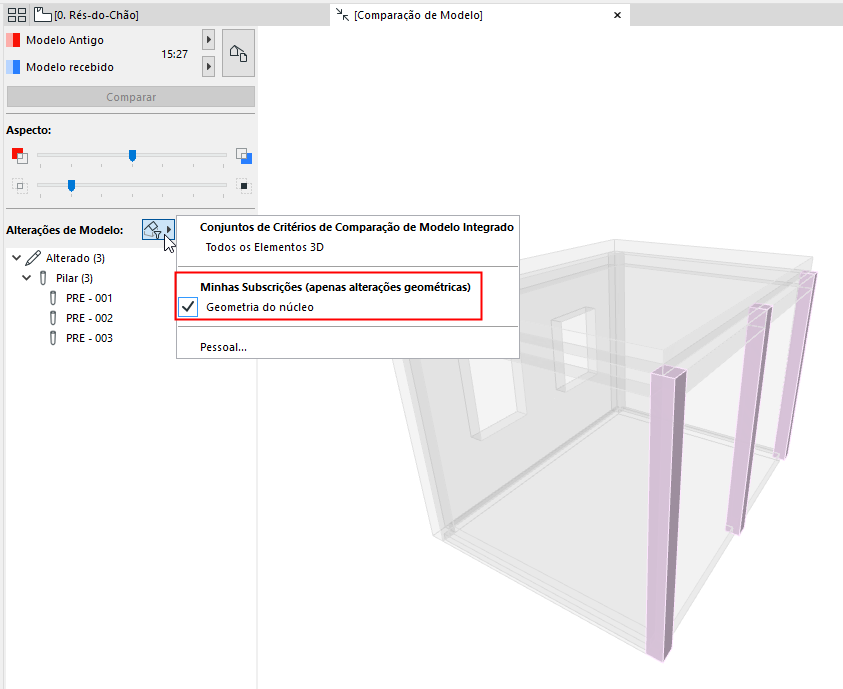This screenshot has height=689, width=843.
Task: Click the new-model blue overlay icon
Action: (x=244, y=156)
